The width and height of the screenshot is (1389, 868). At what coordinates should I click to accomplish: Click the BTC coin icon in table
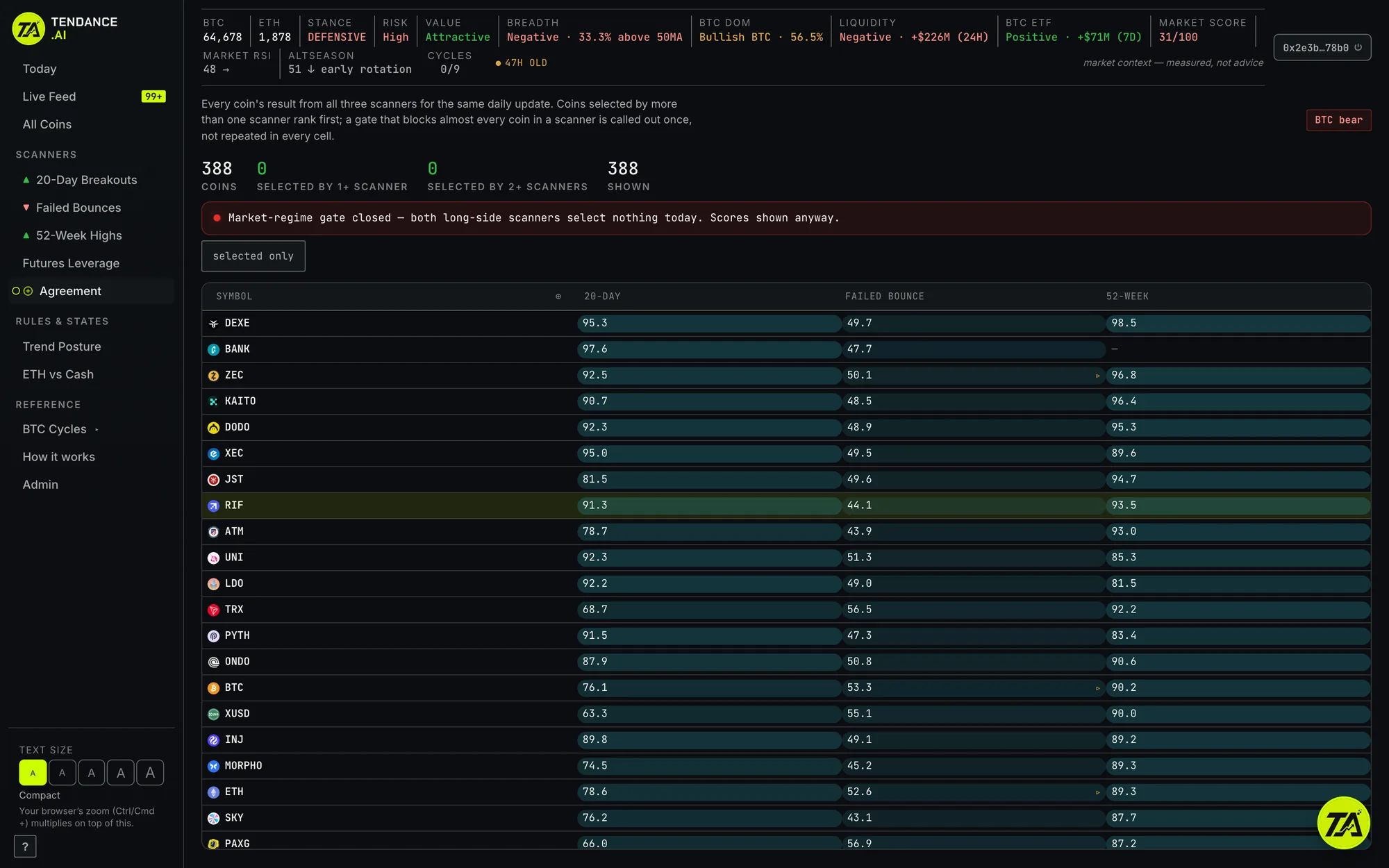tap(213, 688)
